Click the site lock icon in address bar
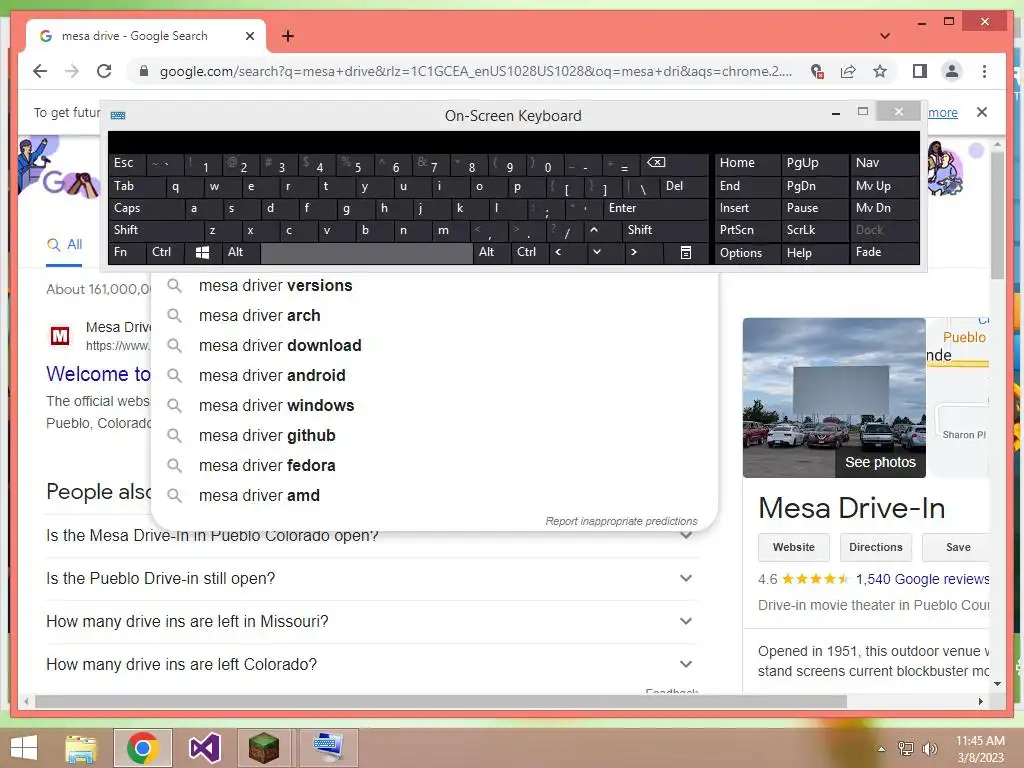The height and width of the screenshot is (768, 1024). tap(144, 71)
